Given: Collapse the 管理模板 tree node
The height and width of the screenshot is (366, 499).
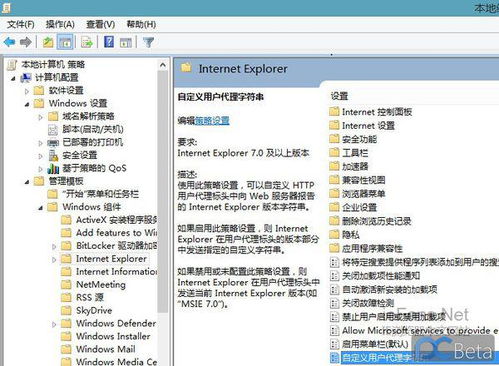Looking at the screenshot, I should (27, 182).
